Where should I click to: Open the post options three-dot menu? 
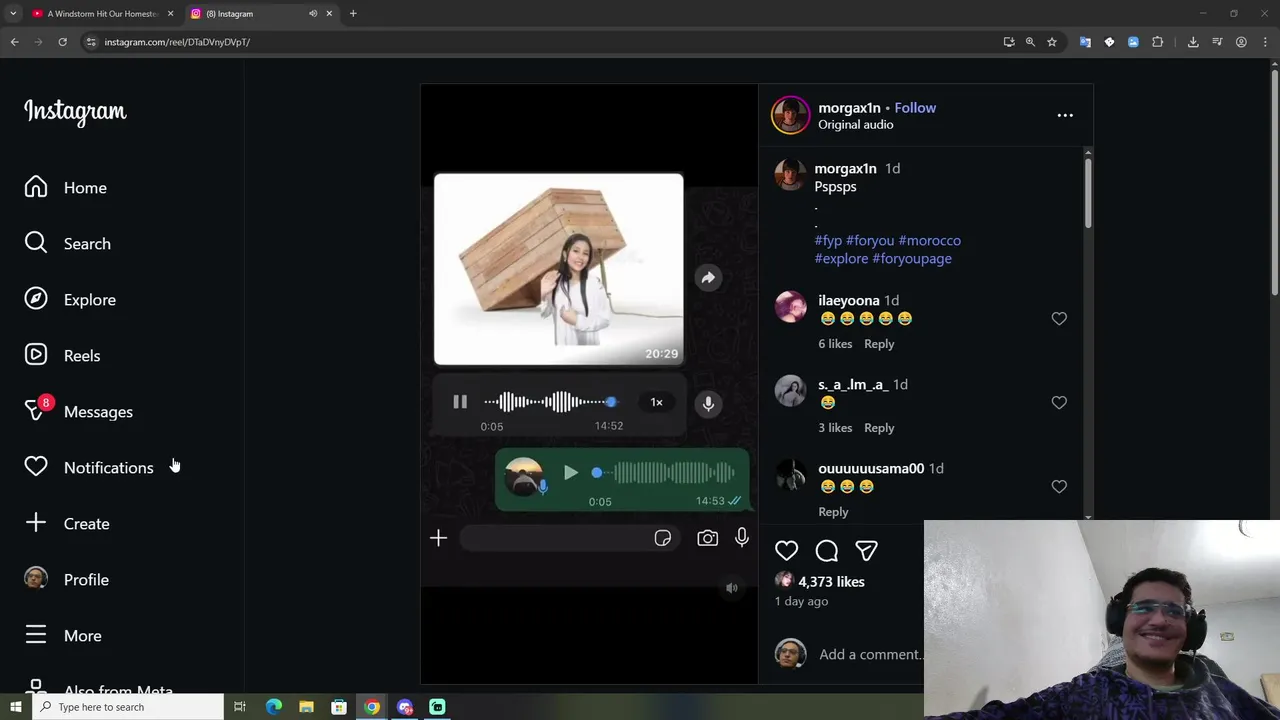(x=1065, y=115)
